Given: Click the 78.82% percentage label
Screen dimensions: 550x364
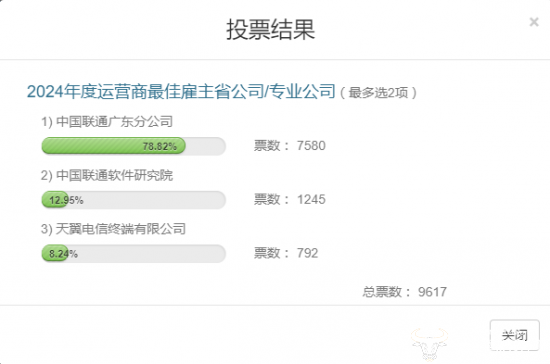Looking at the screenshot, I should (x=160, y=146).
